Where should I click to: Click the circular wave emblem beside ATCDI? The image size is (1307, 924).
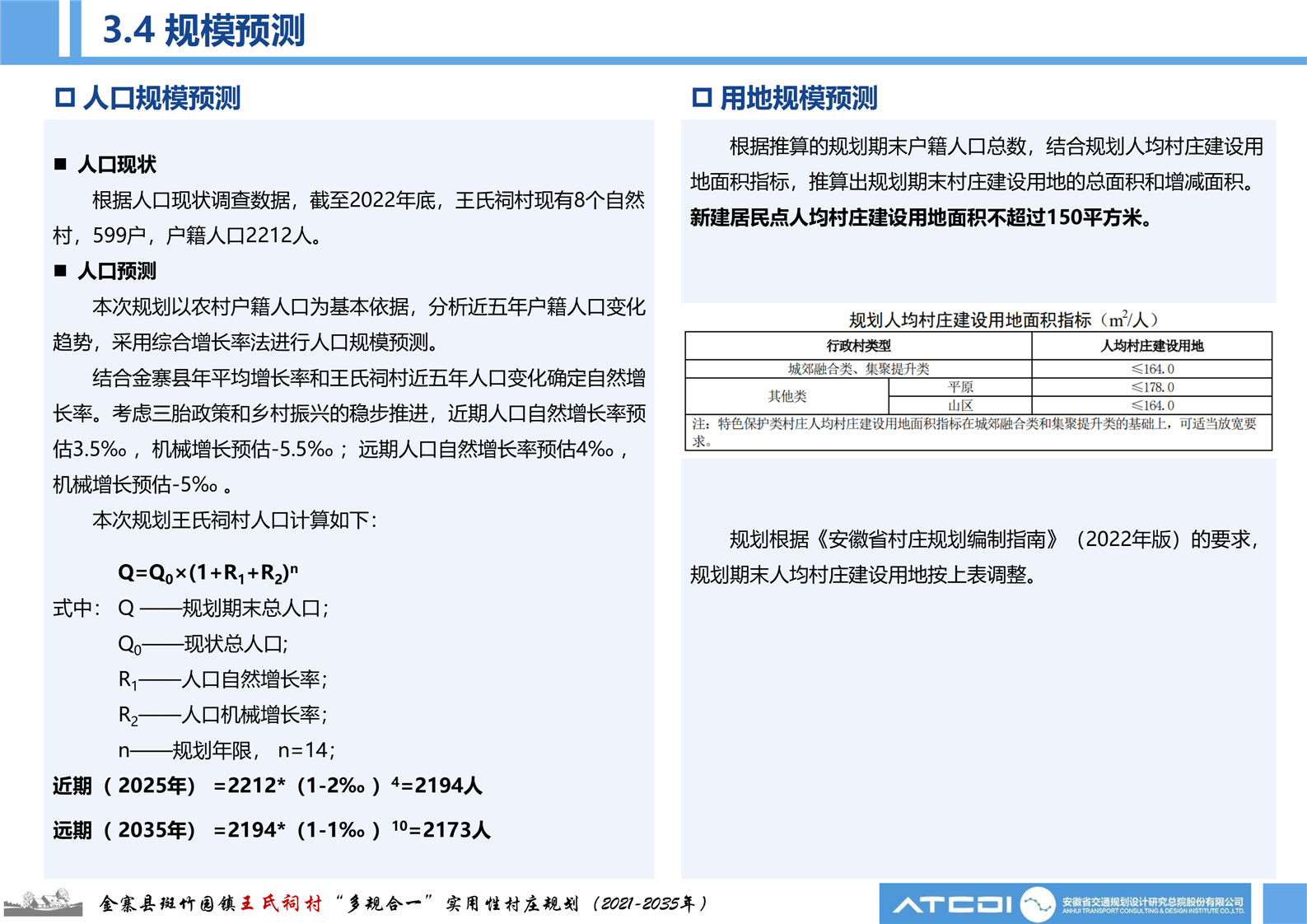(1038, 904)
